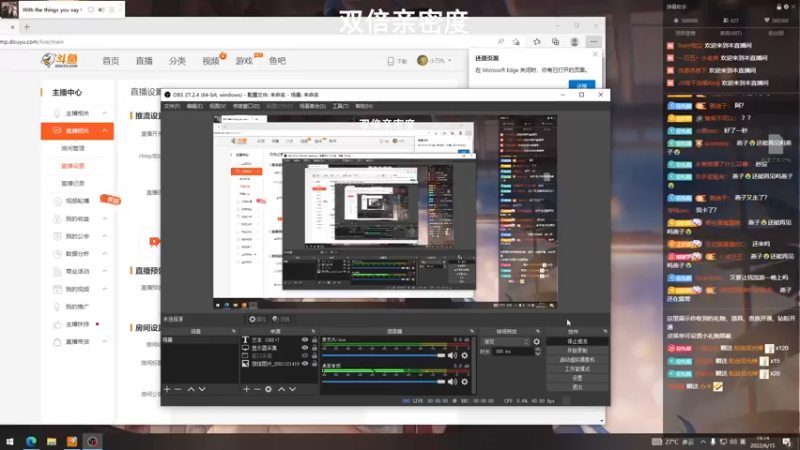The width and height of the screenshot is (800, 450).
Task: Mute the desktop audio speaker icon in OBS mixer
Action: pos(452,381)
